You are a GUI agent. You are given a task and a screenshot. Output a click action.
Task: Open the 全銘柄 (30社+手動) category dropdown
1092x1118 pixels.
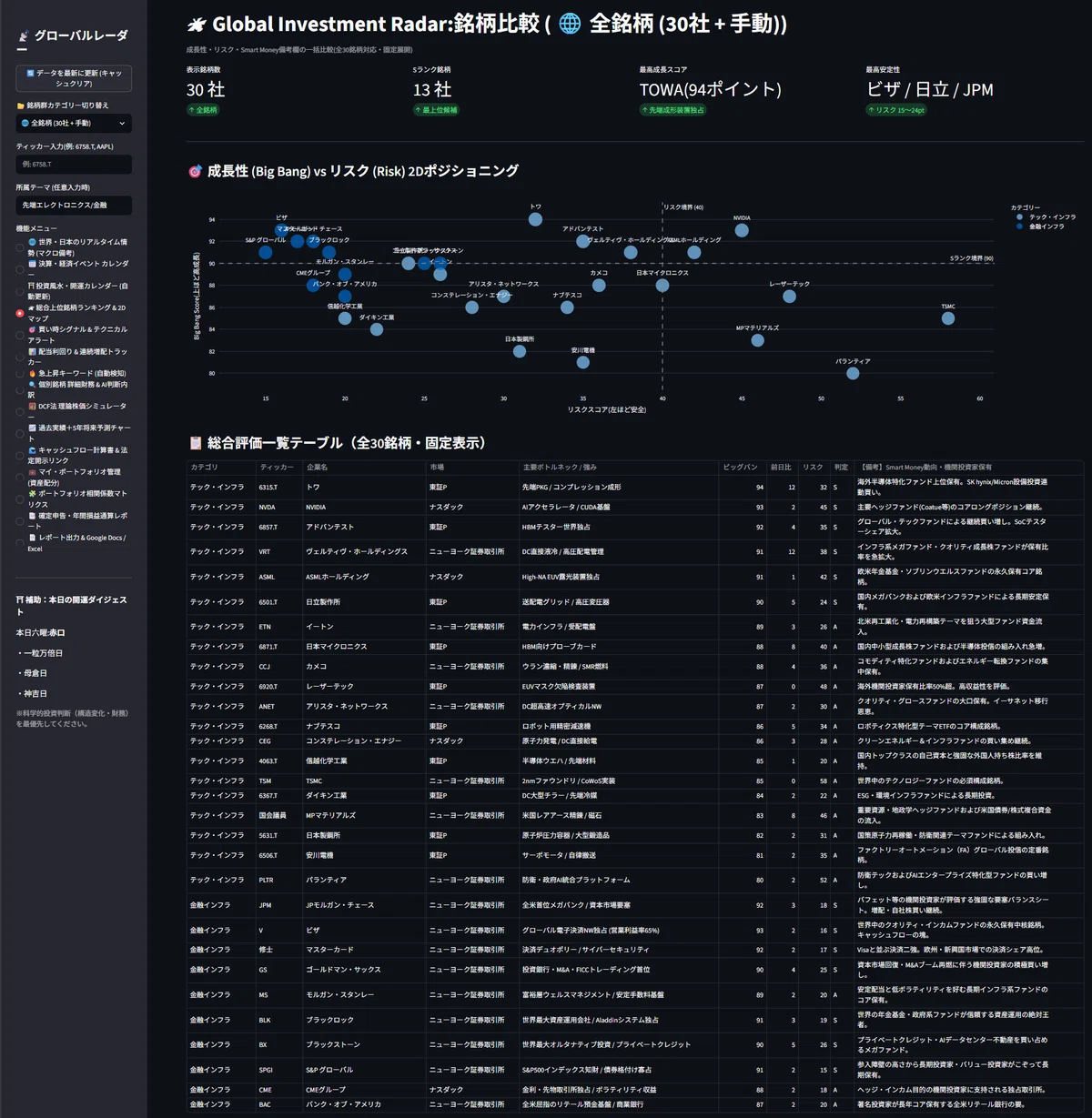click(74, 123)
